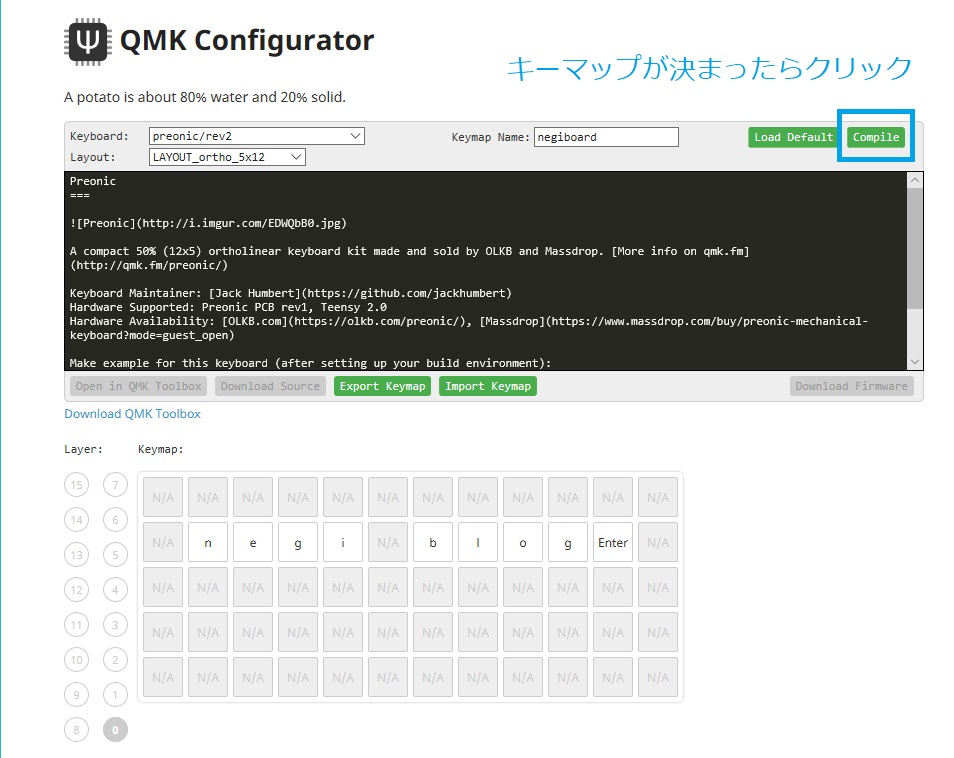954x758 pixels.
Task: Click the green Compile button
Action: click(x=876, y=137)
